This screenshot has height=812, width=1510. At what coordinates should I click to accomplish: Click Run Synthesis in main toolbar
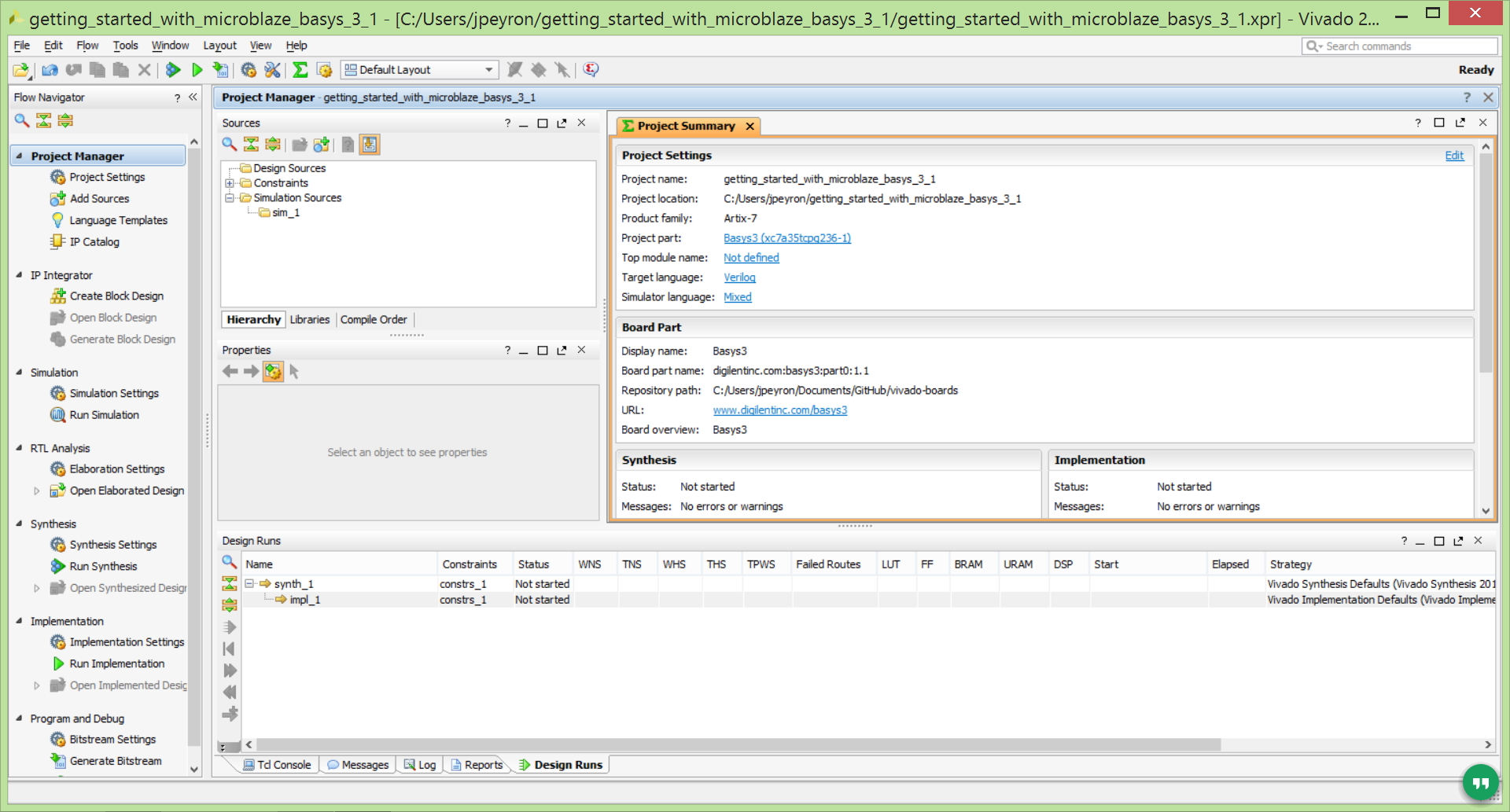tap(173, 70)
